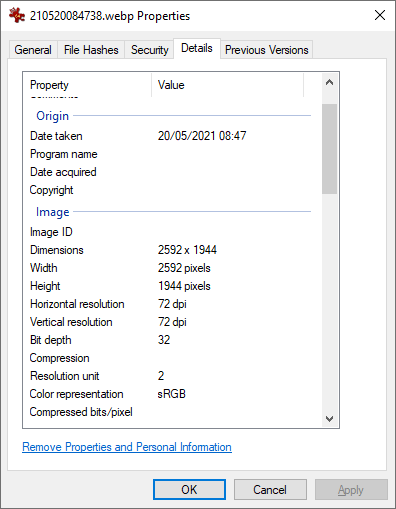Click the vertical scrollbar thumb

point(329,149)
